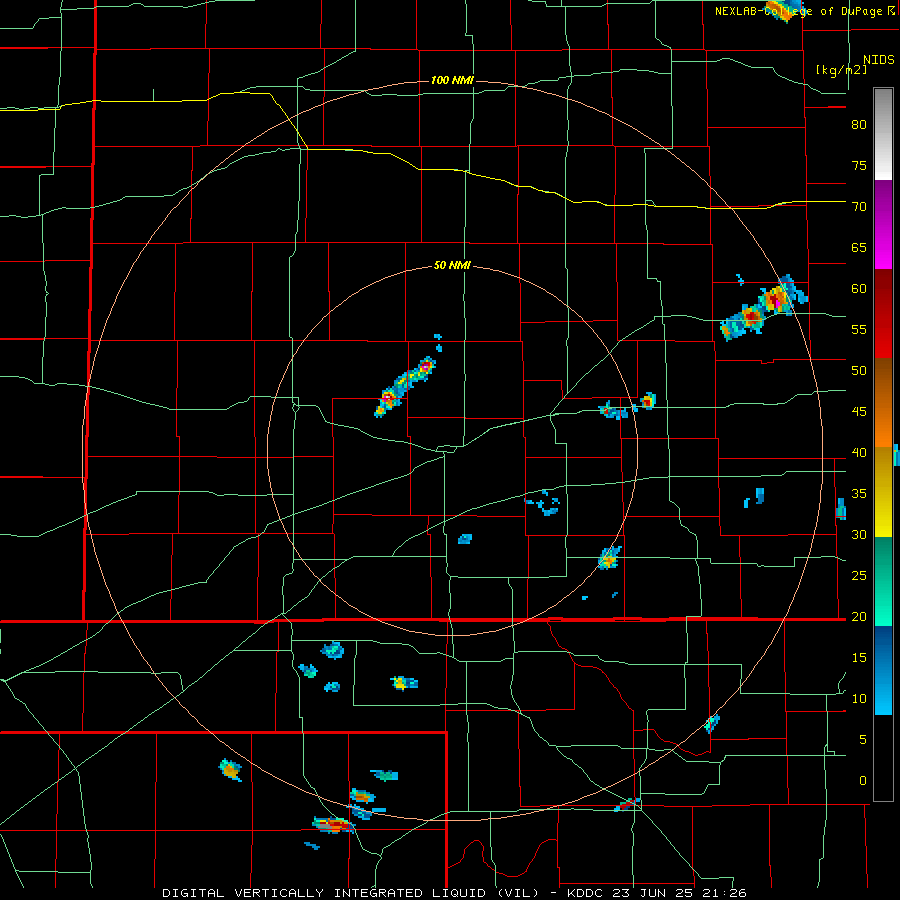The height and width of the screenshot is (900, 900).
Task: Click the "100 NMI" range ring label
Action: coord(452,80)
